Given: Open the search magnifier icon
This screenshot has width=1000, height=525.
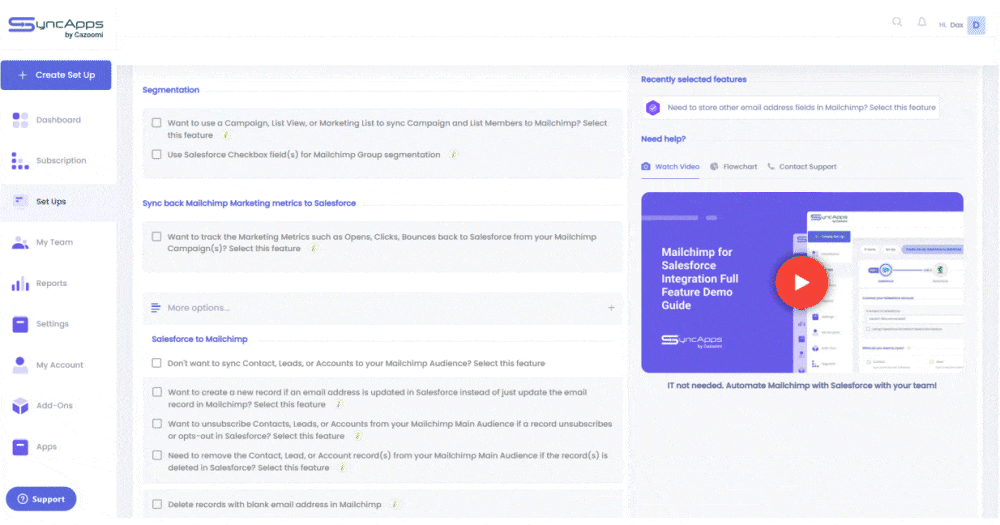Looking at the screenshot, I should [x=897, y=22].
